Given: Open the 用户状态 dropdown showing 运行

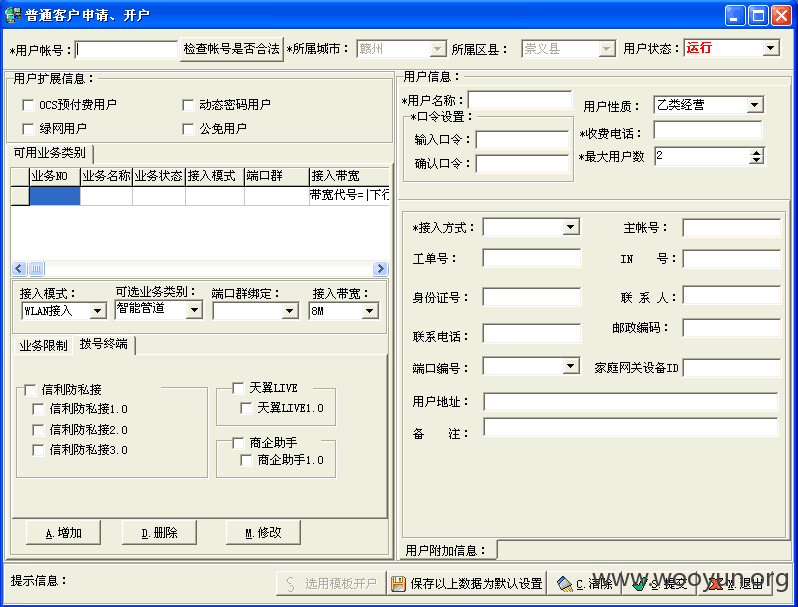Looking at the screenshot, I should pos(771,48).
